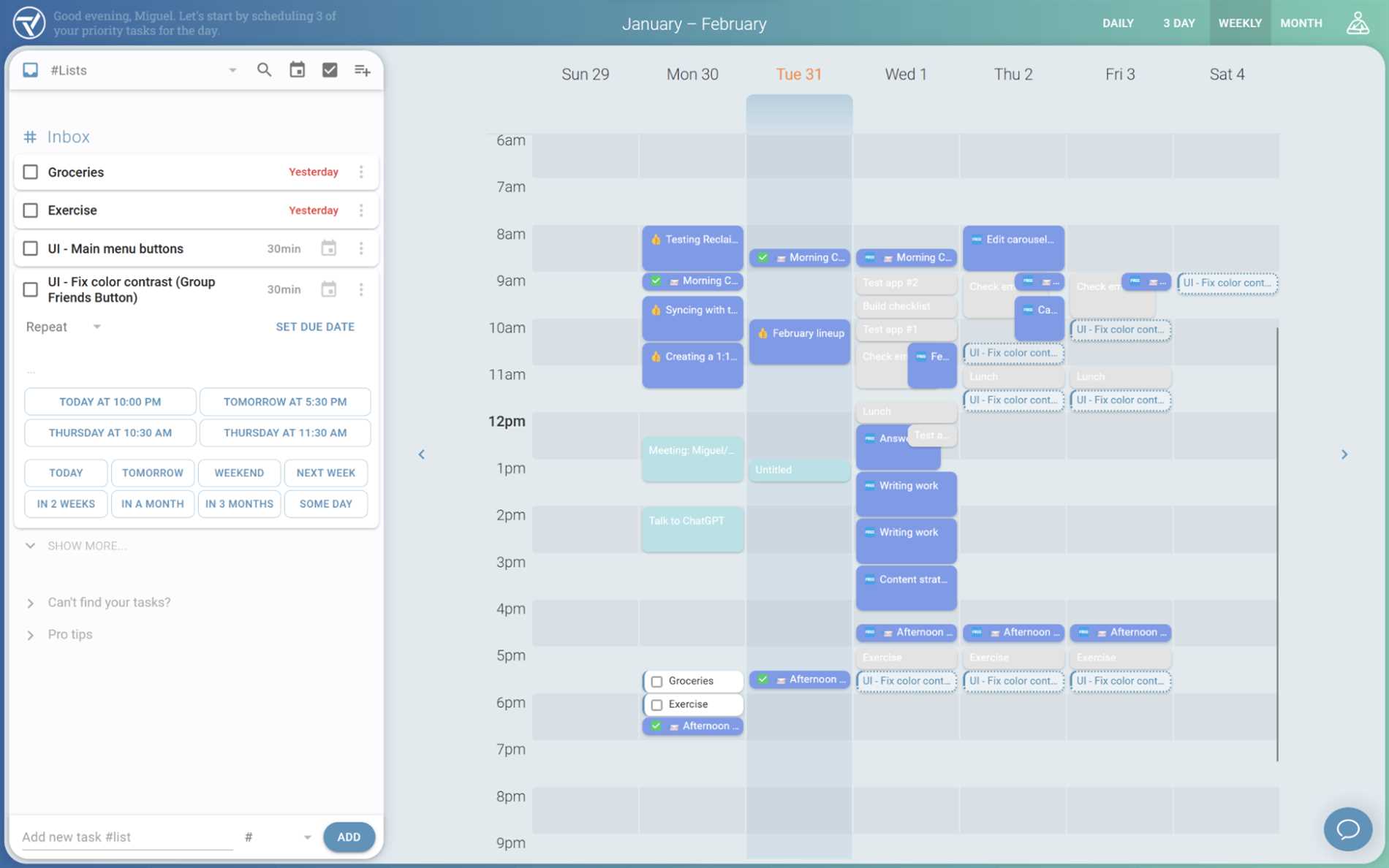1389x868 pixels.
Task: Open the search magnifier in task panel
Action: pyautogui.click(x=264, y=70)
